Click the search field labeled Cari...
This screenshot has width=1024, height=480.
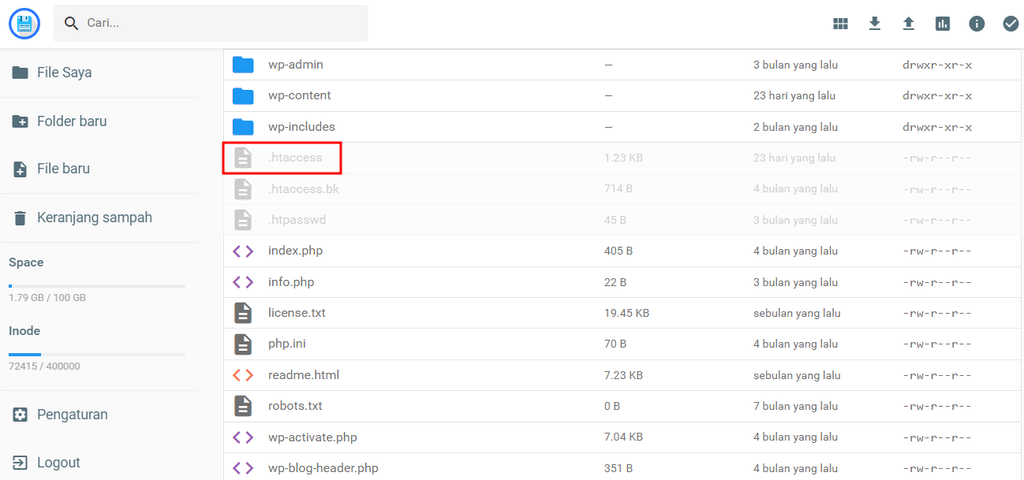pos(210,24)
